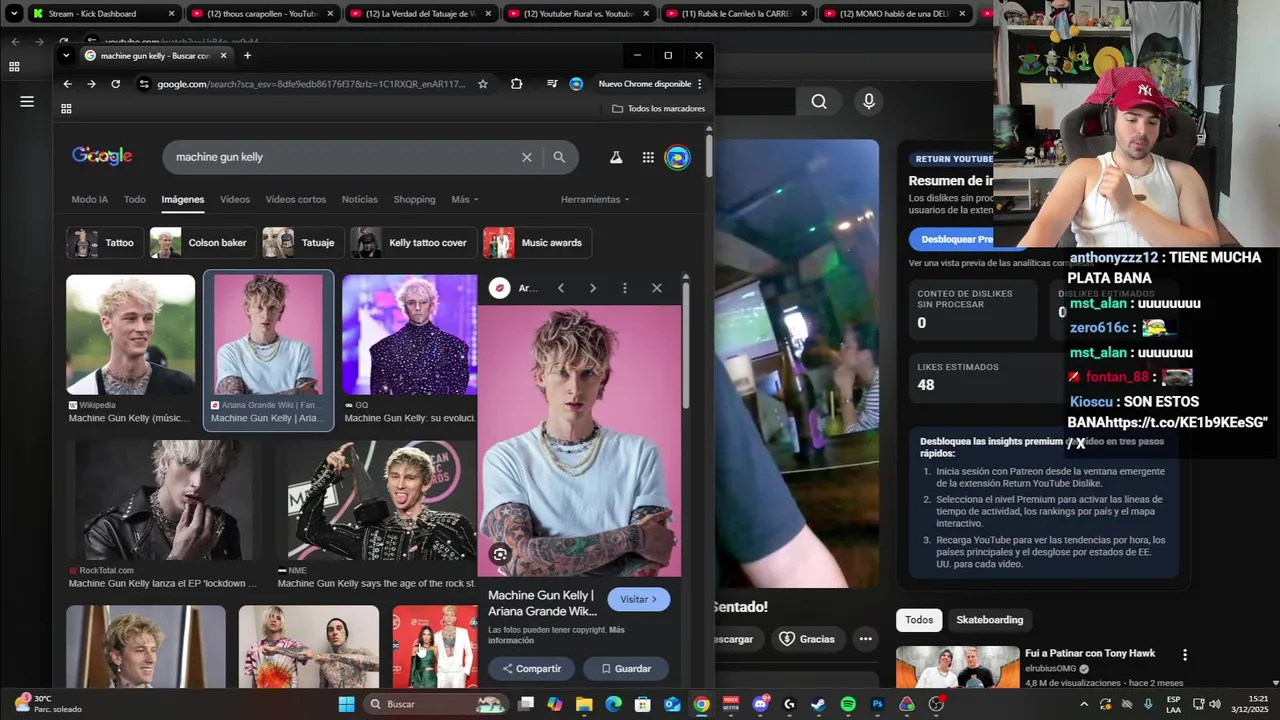The image size is (1280, 720).
Task: Search this image with Google Lens
Action: pyautogui.click(x=500, y=554)
